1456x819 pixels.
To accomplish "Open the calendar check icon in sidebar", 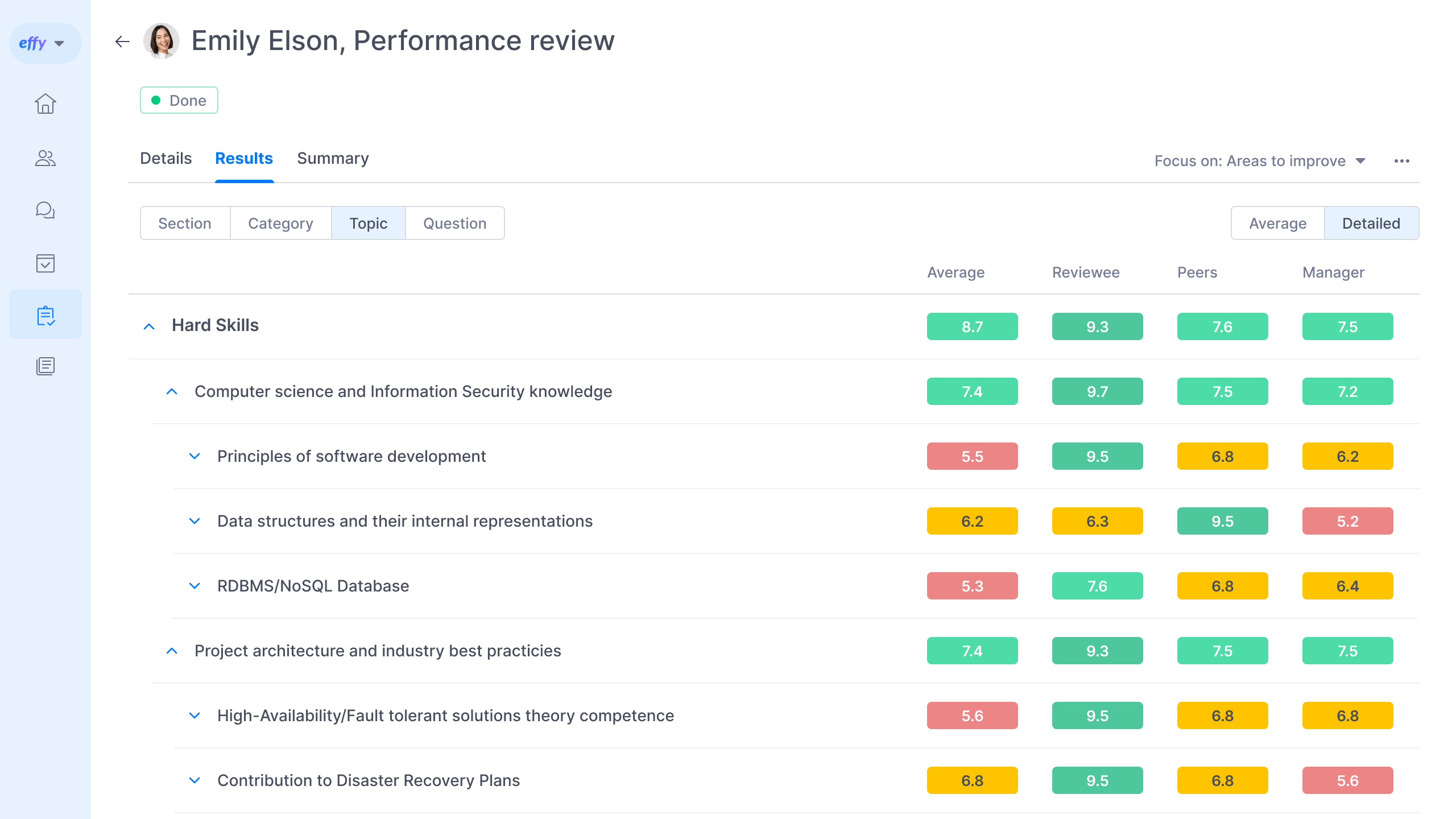I will pyautogui.click(x=45, y=263).
